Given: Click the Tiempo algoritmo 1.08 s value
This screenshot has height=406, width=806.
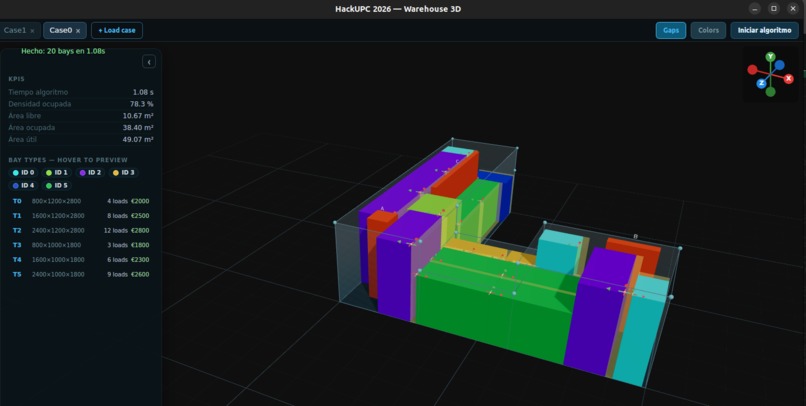Looking at the screenshot, I should [x=143, y=93].
